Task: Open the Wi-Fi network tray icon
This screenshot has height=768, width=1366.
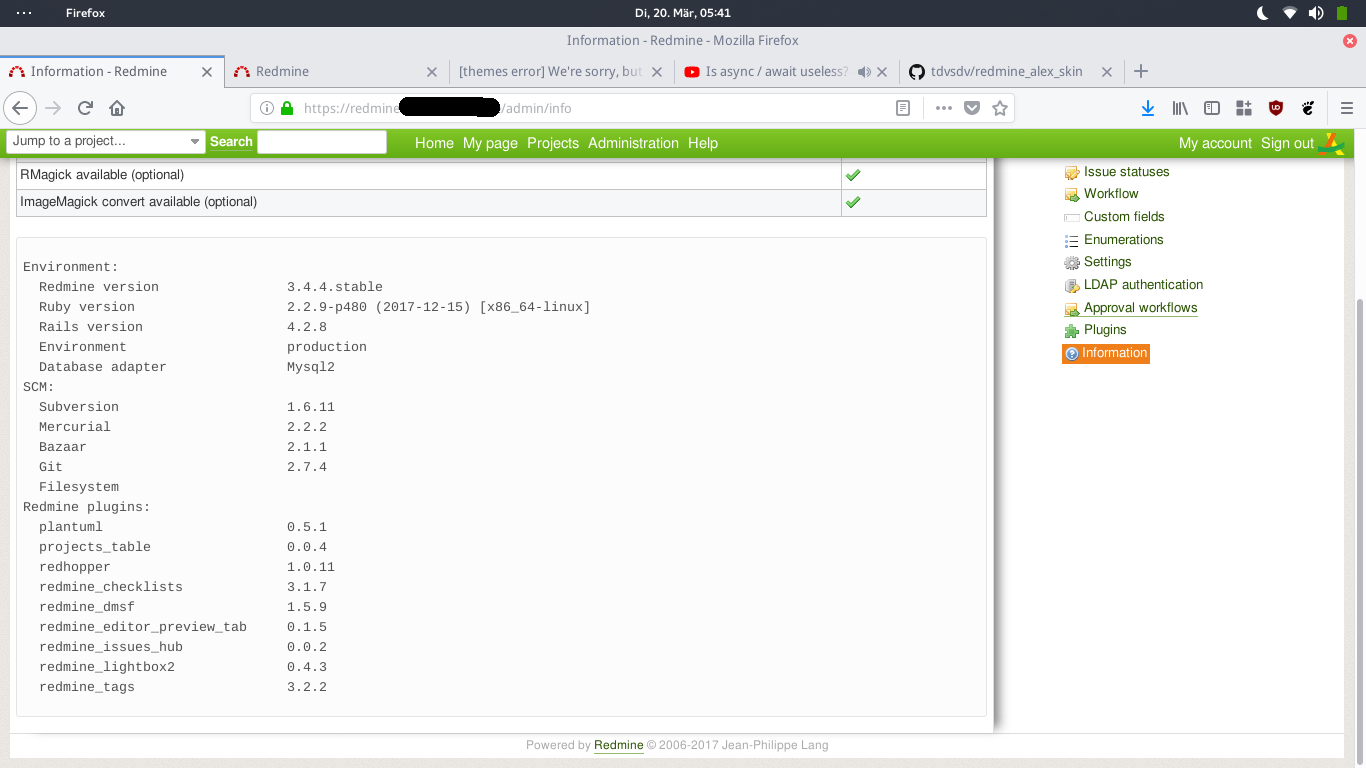Action: (1290, 13)
